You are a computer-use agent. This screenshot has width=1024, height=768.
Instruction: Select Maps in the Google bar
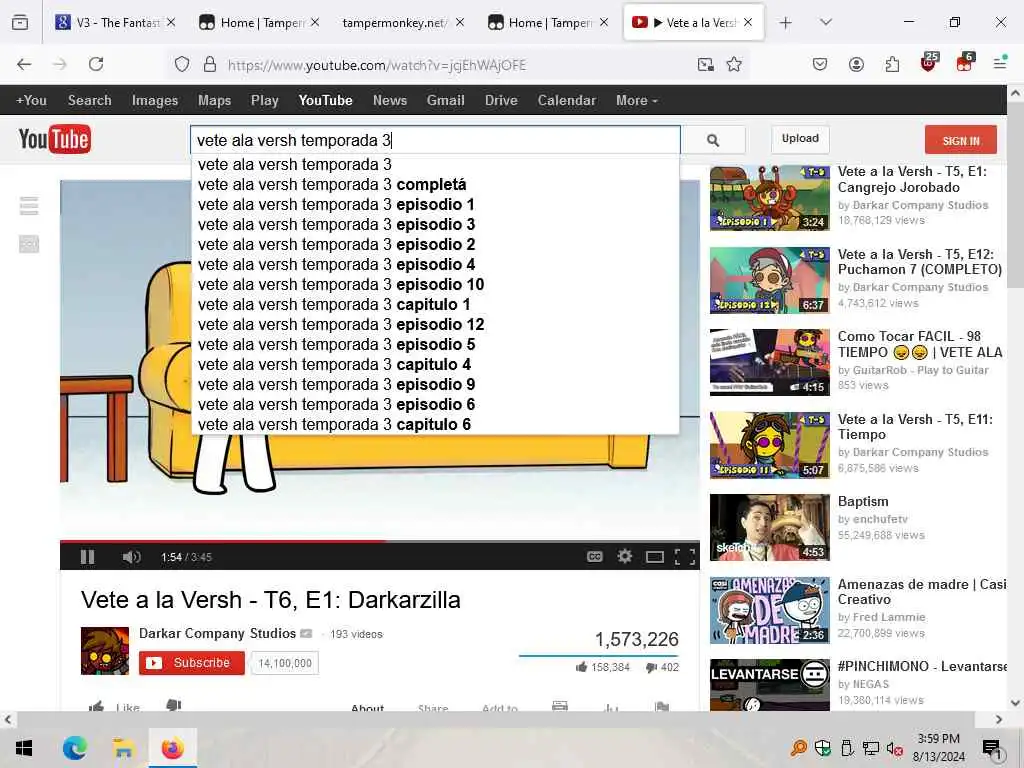tap(214, 101)
